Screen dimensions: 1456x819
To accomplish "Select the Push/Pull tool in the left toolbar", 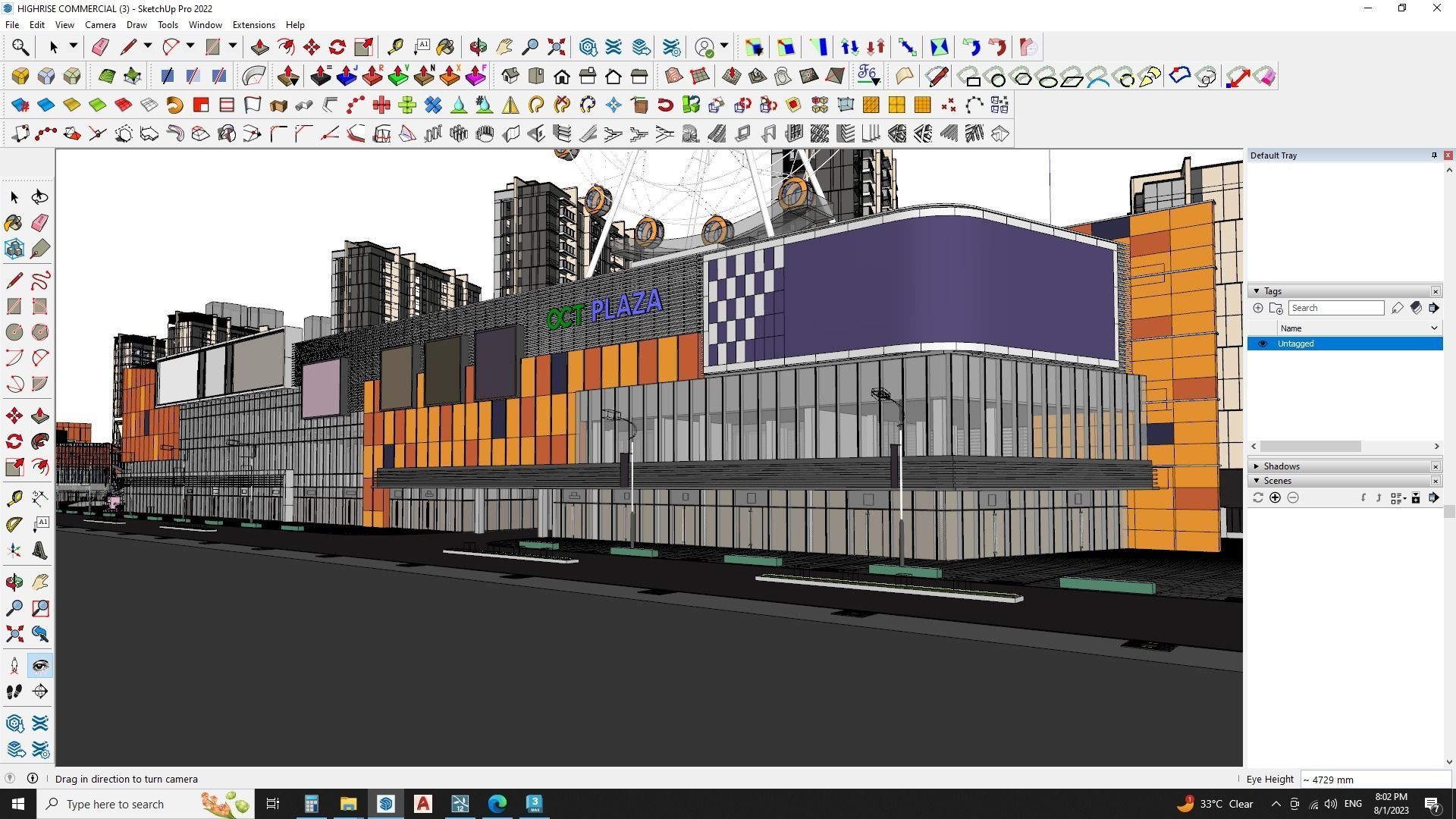I will click(39, 416).
